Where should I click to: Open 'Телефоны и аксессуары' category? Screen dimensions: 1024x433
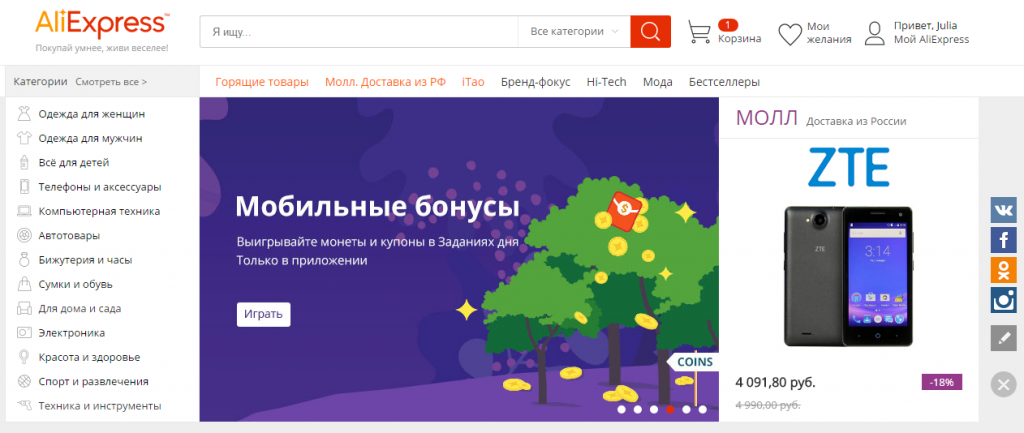point(99,187)
